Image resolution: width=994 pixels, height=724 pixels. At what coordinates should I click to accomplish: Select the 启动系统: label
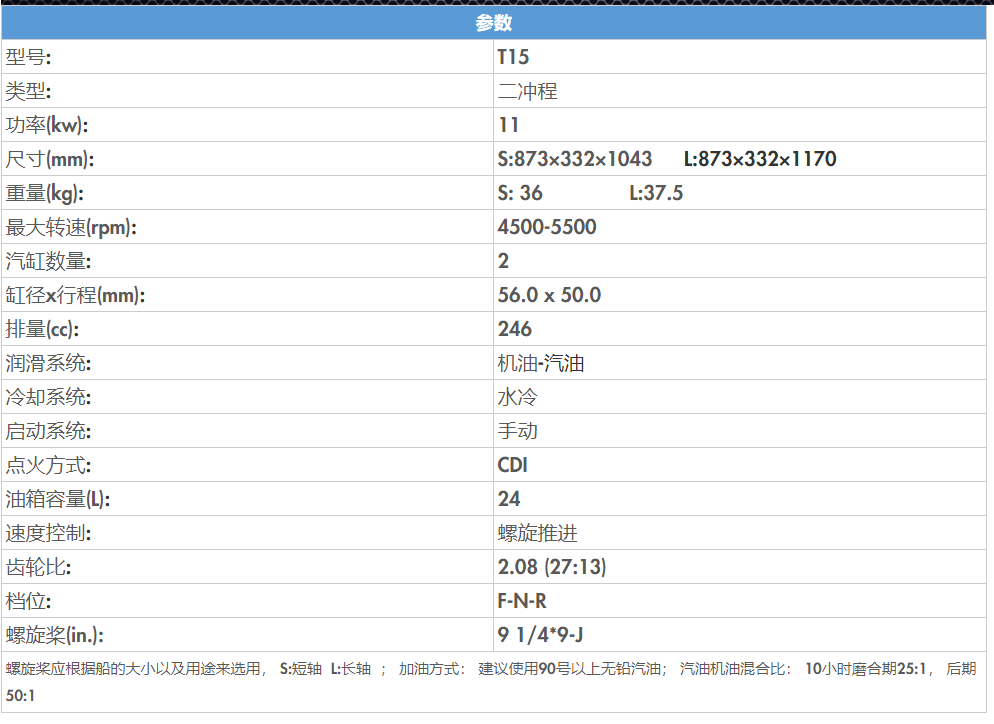pyautogui.click(x=48, y=431)
